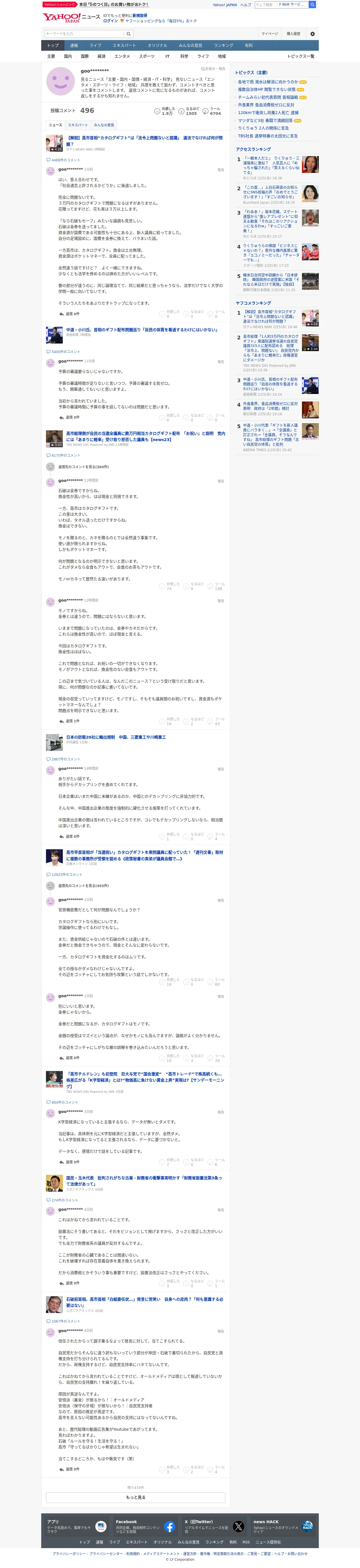The width and height of the screenshot is (360, 1568).
Task: Click comment bubble icon beside 4488件のコメント
Action: click(49, 160)
